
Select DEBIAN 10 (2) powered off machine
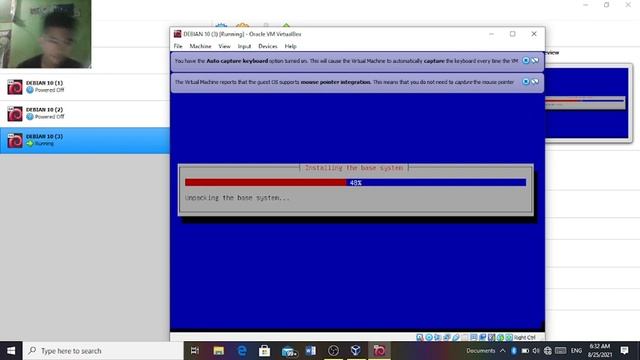(x=84, y=114)
